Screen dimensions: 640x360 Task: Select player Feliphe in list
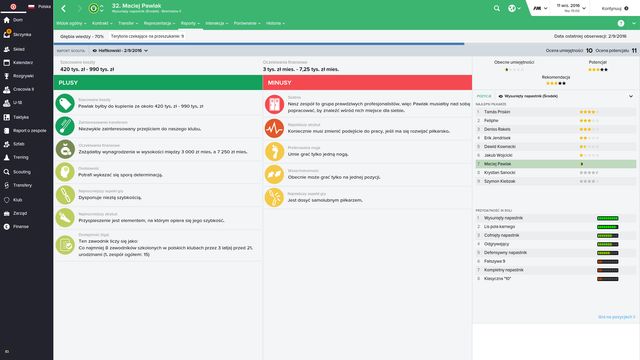[x=556, y=120]
